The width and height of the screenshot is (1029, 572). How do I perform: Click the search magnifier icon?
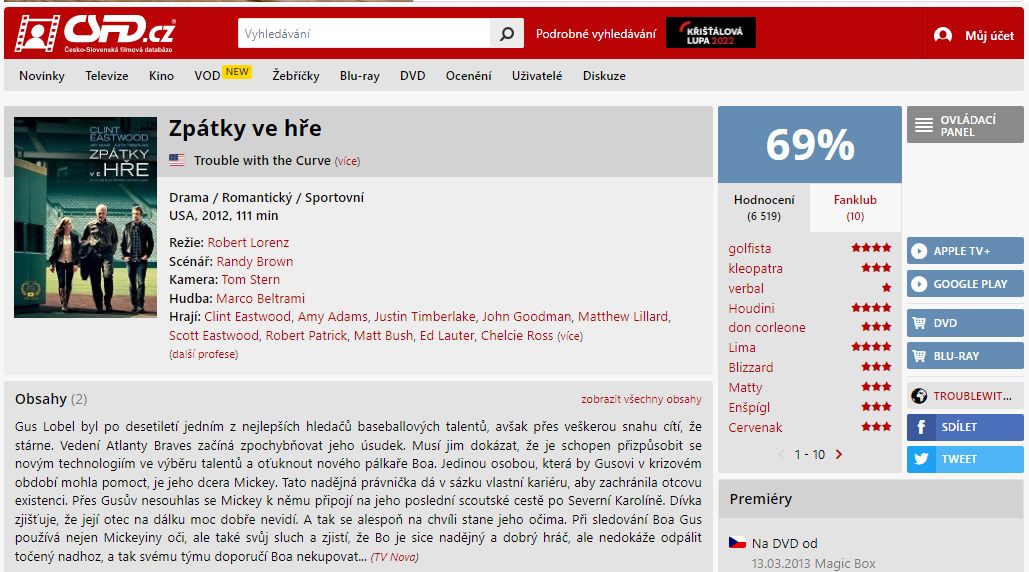(x=507, y=34)
